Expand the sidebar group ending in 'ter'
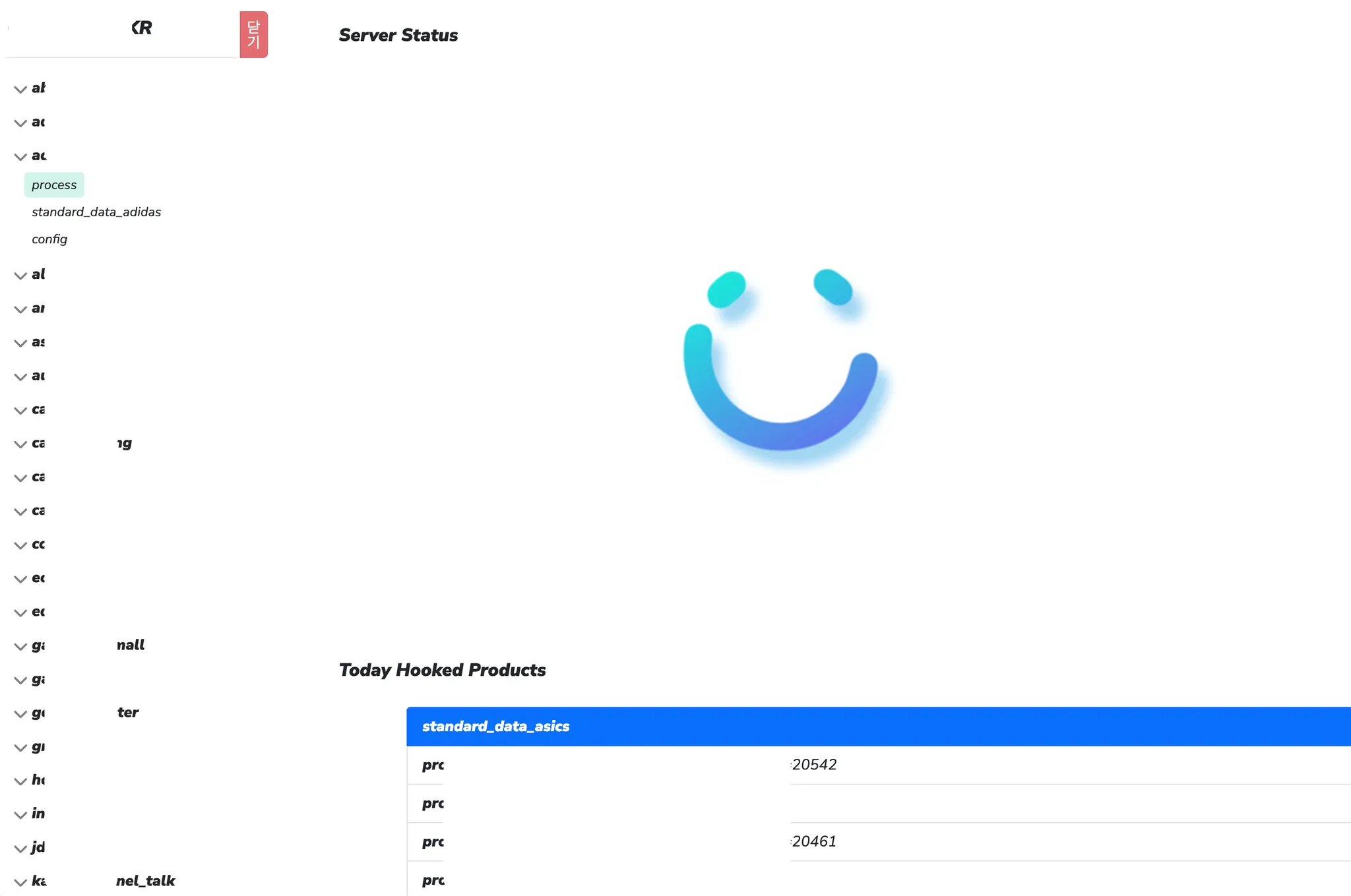 pos(20,713)
